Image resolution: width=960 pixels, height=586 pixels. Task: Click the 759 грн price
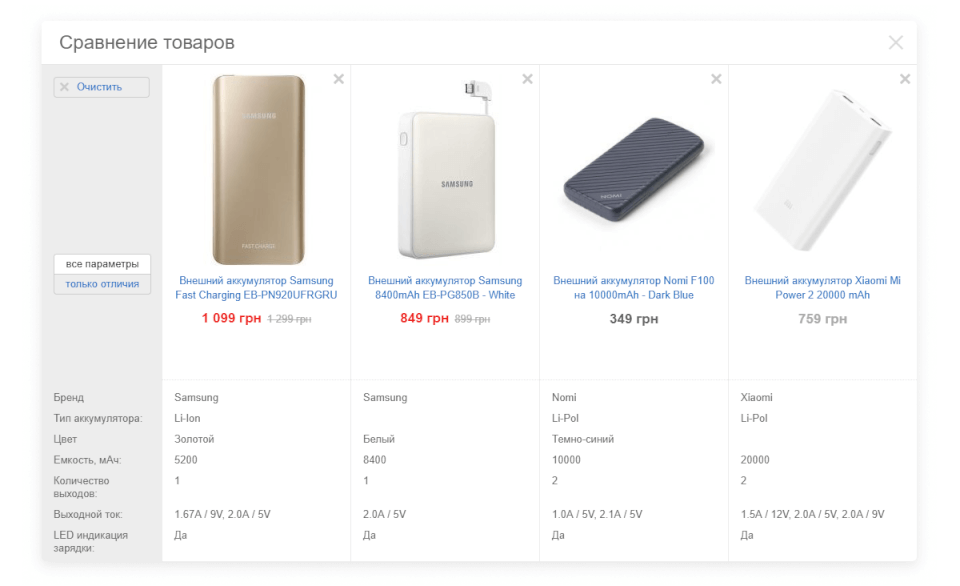[823, 319]
